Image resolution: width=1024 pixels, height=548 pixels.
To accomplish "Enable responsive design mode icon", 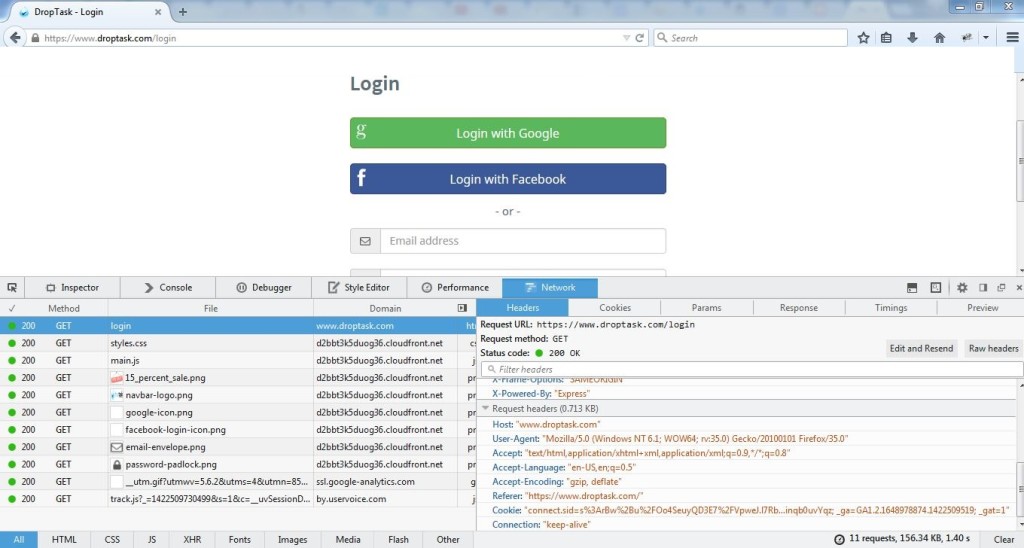I will tap(936, 287).
